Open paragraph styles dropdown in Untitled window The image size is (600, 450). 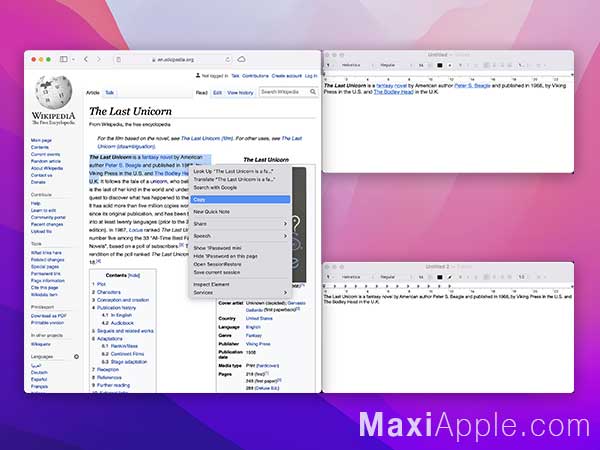point(329,65)
